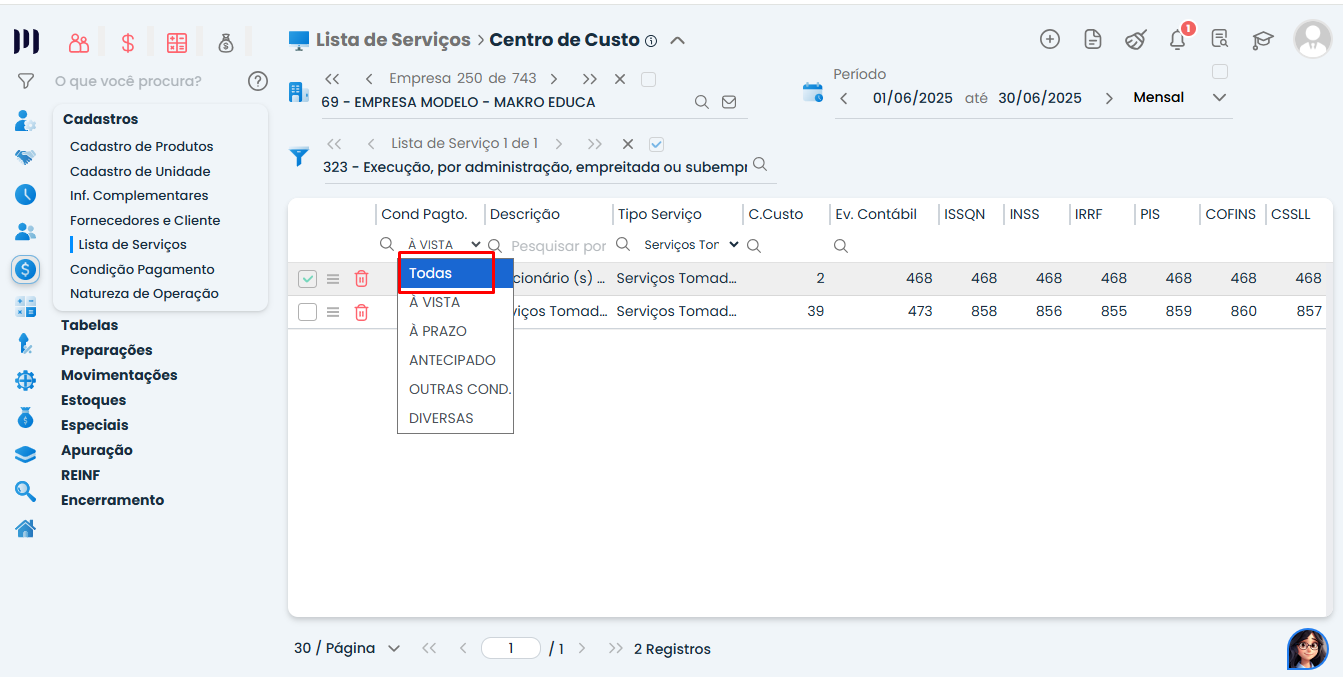Click the cleaning broom icon in header
Viewport: 1343px width, 677px height.
[x=1135, y=39]
